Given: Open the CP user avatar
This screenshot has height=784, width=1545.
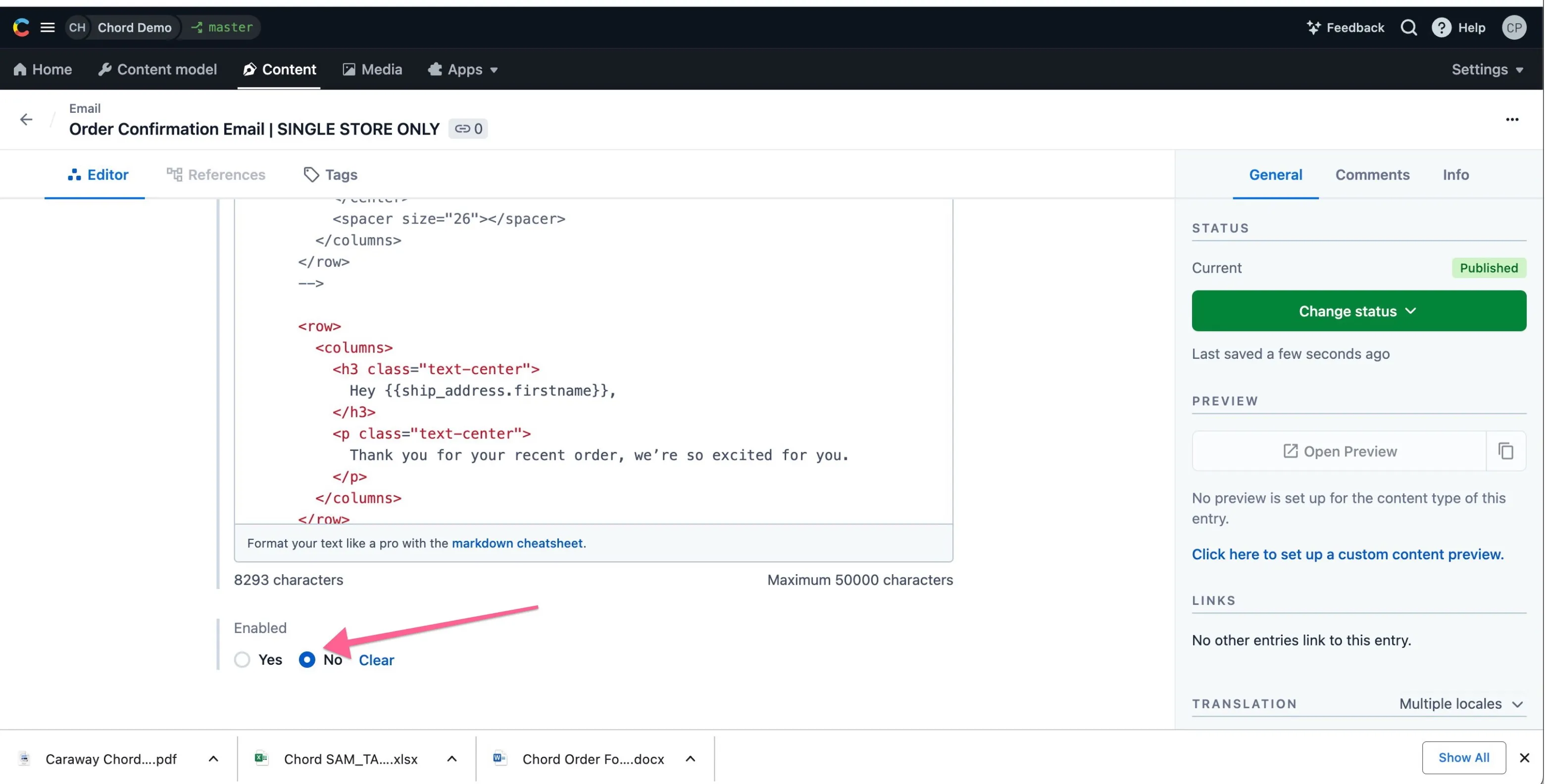Looking at the screenshot, I should [x=1514, y=27].
